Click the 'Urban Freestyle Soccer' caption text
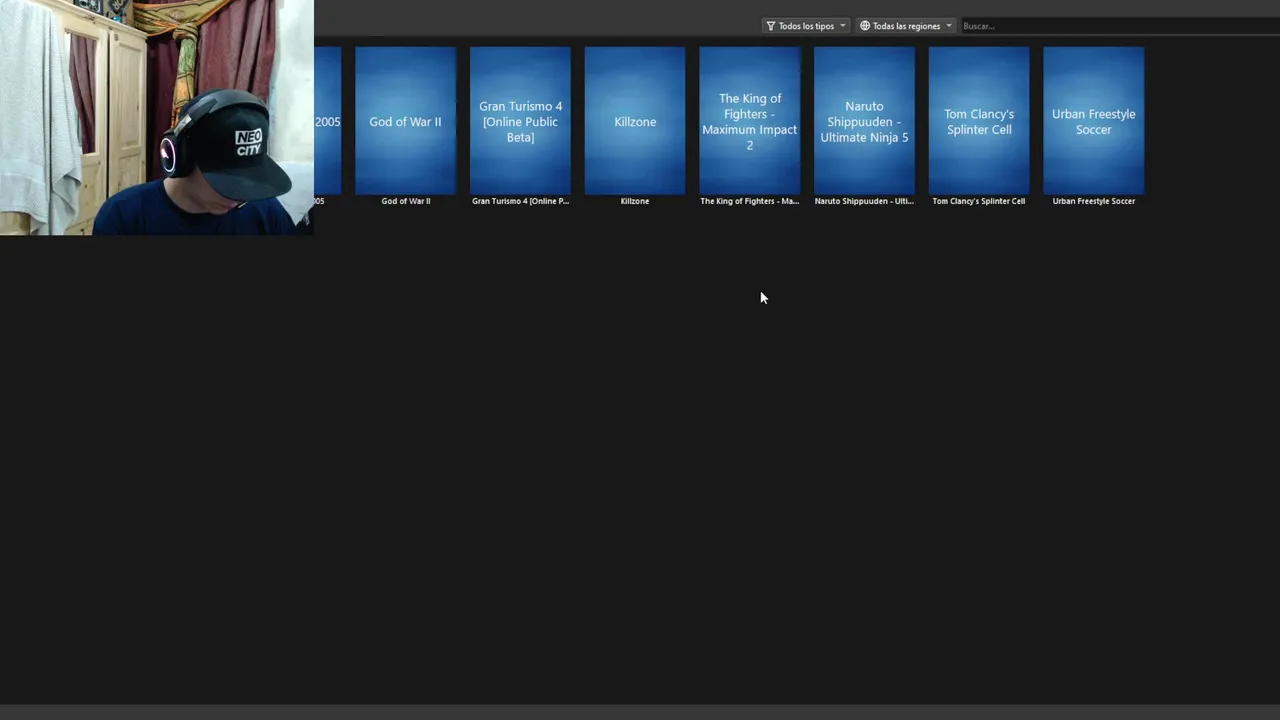Viewport: 1280px width, 720px height. click(1093, 201)
